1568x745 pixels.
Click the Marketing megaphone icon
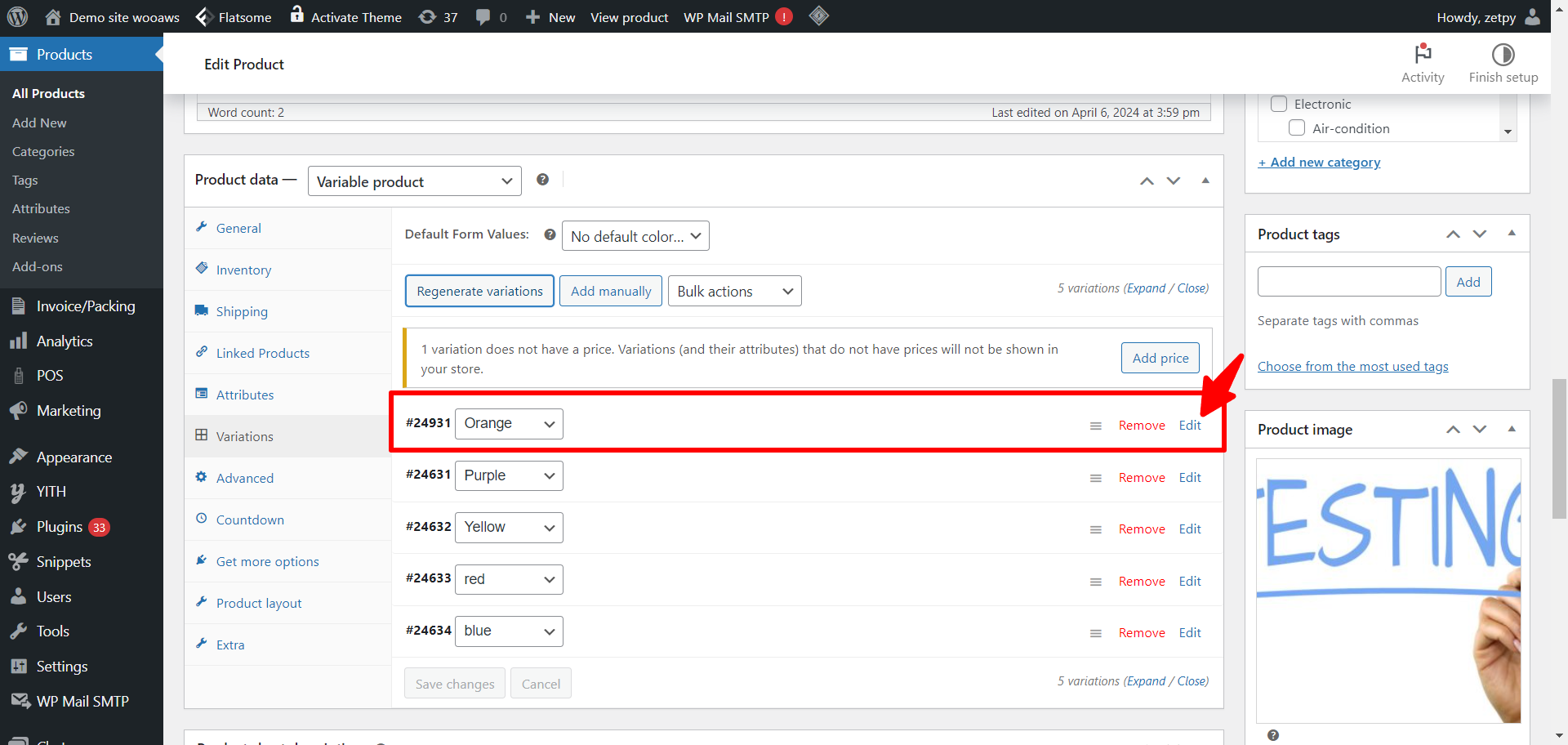(18, 410)
